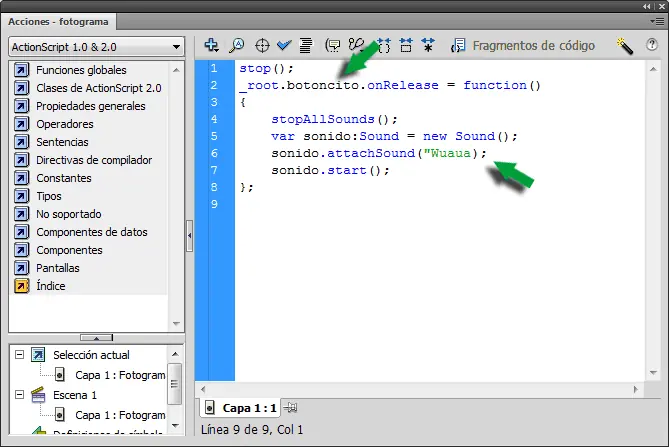Click the stopAllSounds(); line of code
Screen dimensions: 669x447
click(x=334, y=119)
